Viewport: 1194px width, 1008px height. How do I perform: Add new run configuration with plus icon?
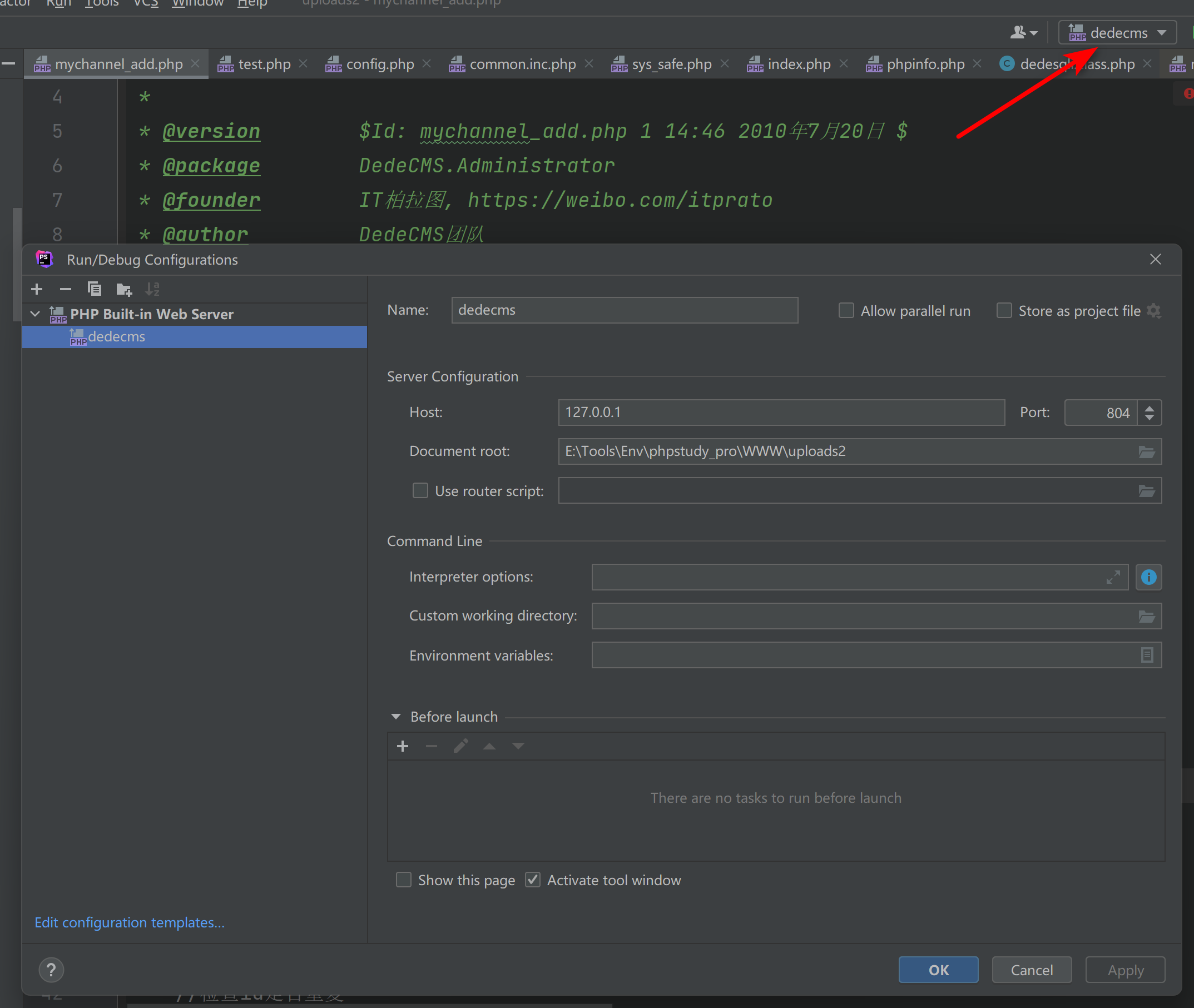click(x=37, y=289)
